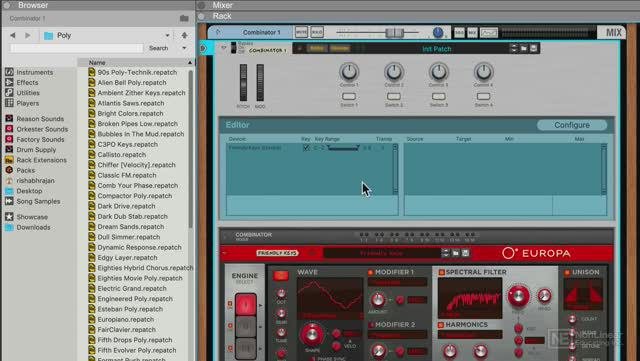Select the Factory Sounds location
Image resolution: width=640 pixels, height=361 pixels.
35,139
